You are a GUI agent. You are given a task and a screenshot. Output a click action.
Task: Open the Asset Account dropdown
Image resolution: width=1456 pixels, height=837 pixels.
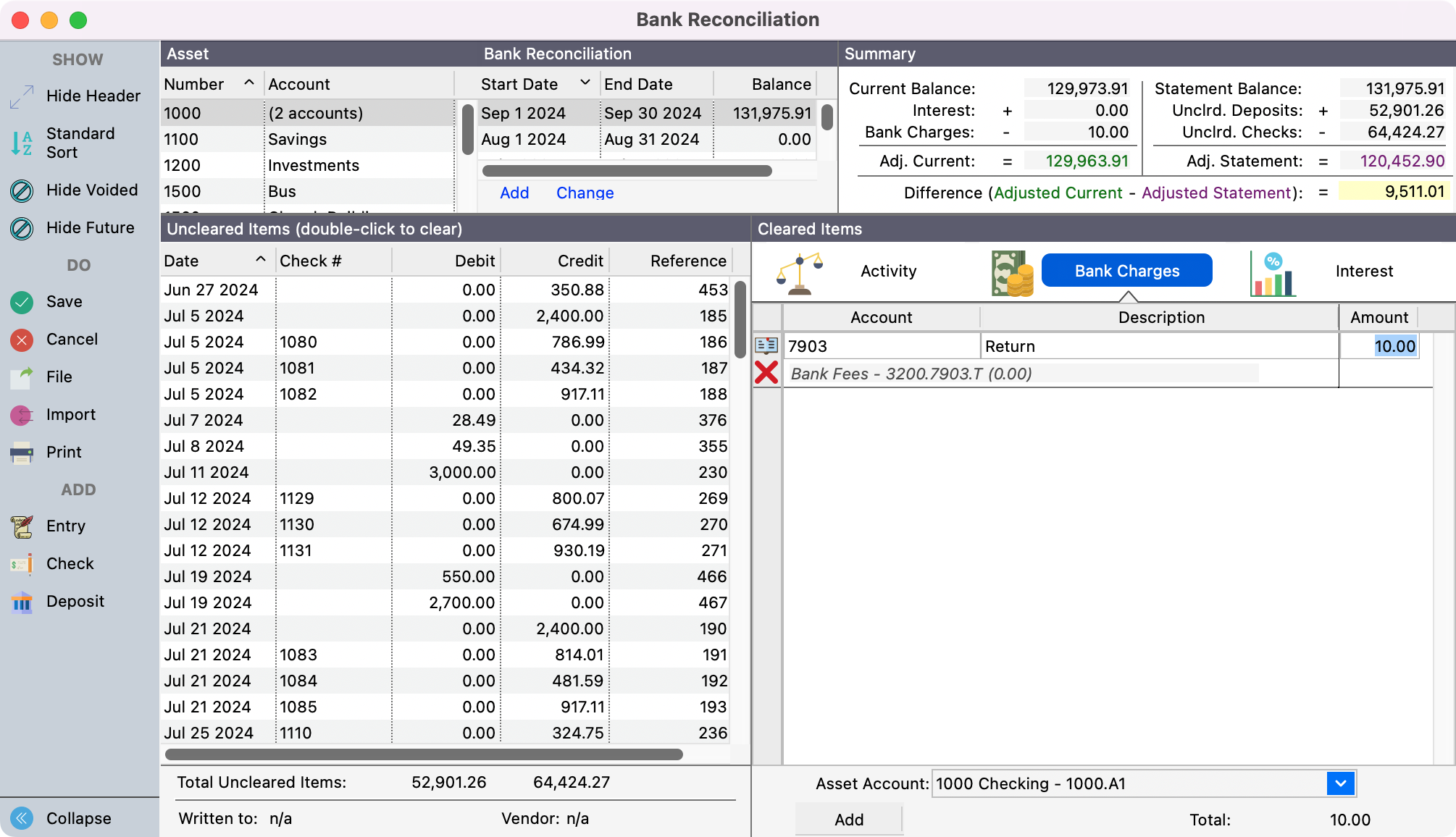tap(1340, 783)
